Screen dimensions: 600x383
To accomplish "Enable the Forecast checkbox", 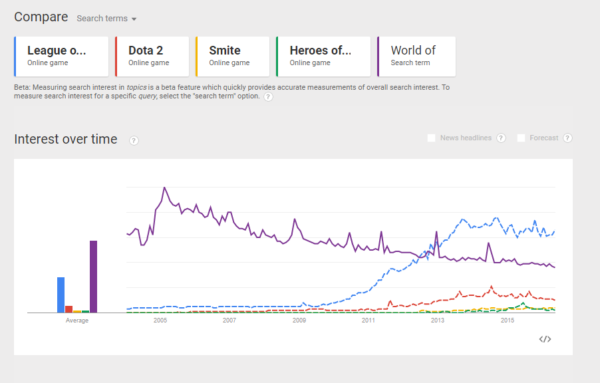I will (521, 138).
